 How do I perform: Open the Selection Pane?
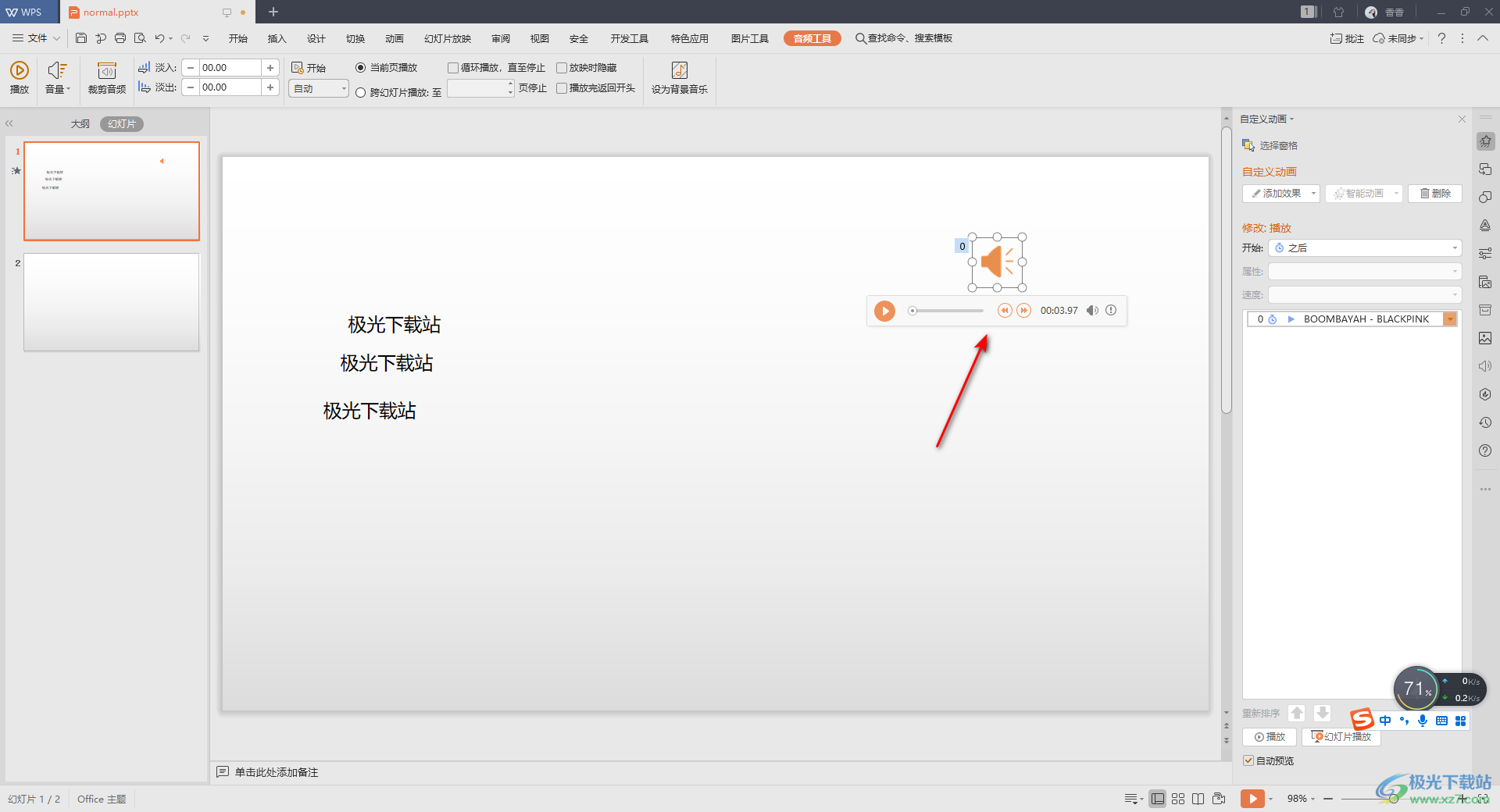pyautogui.click(x=1270, y=145)
